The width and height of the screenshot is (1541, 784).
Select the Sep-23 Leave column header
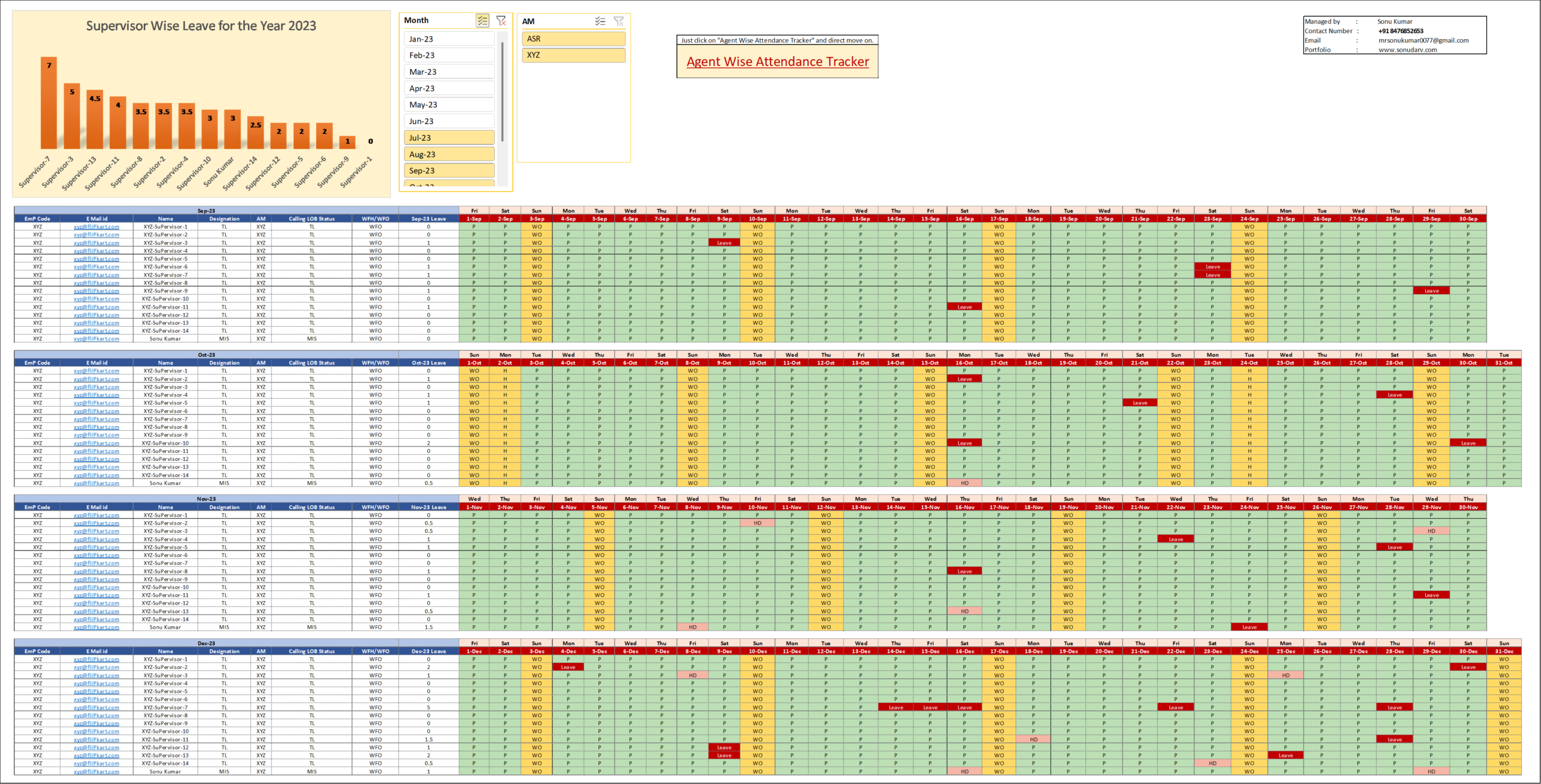429,219
